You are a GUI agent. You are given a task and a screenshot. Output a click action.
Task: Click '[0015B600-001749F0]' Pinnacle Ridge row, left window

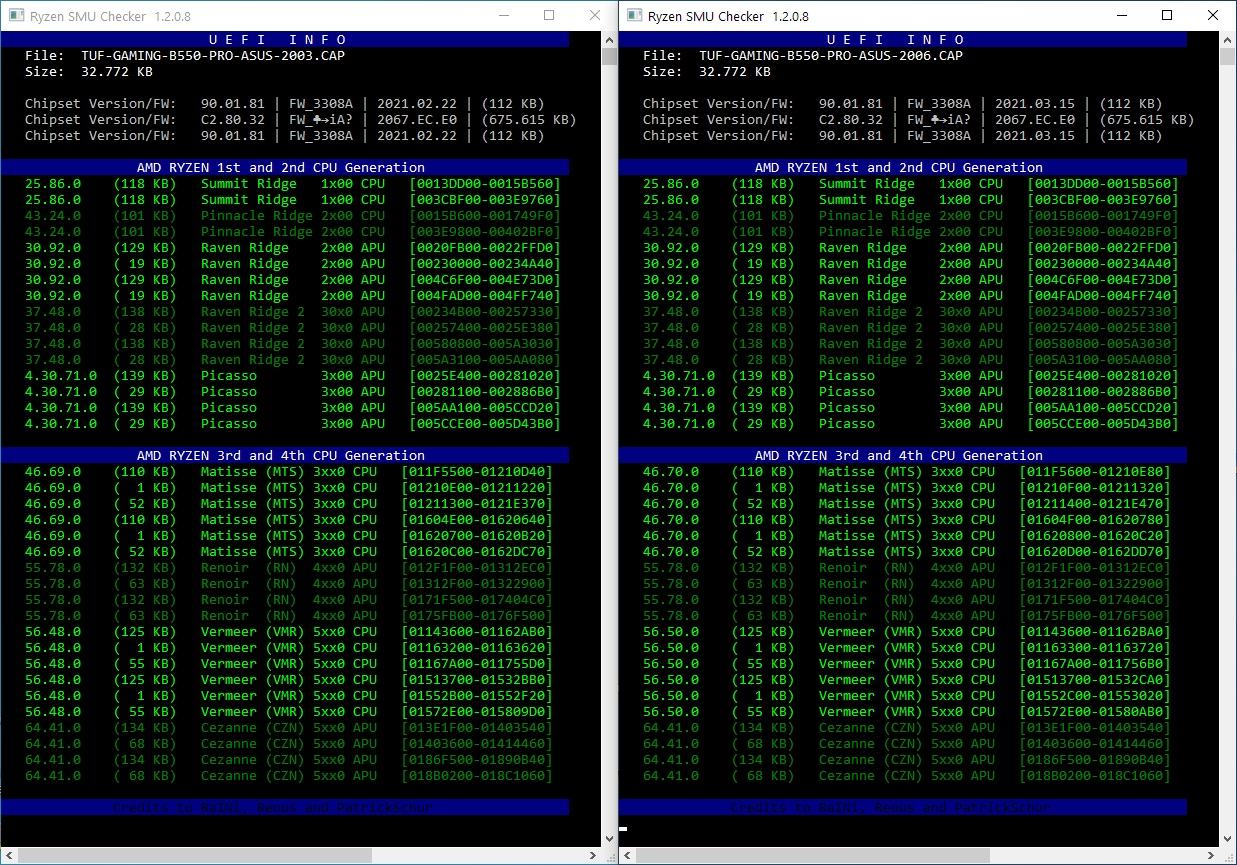[485, 216]
